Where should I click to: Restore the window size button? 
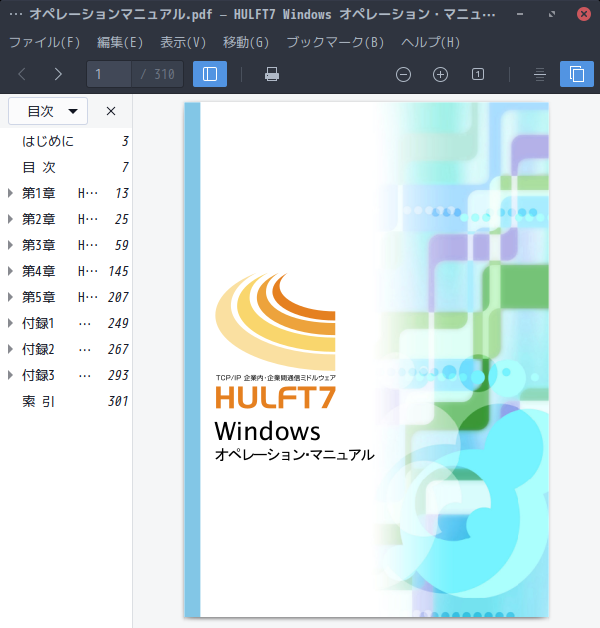click(552, 14)
